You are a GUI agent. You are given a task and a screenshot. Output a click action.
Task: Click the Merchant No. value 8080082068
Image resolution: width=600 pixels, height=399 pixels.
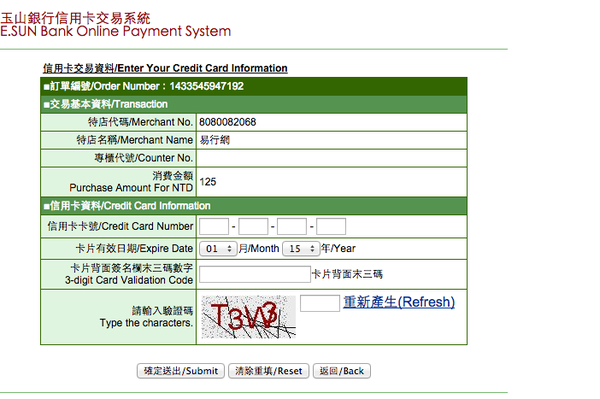coord(228,122)
